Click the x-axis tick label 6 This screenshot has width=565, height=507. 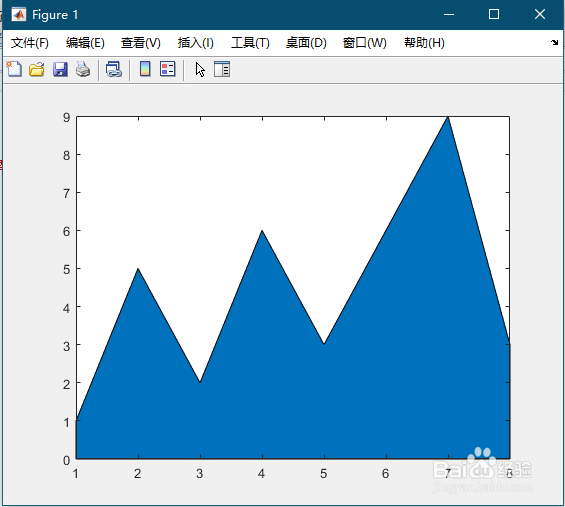pos(386,473)
